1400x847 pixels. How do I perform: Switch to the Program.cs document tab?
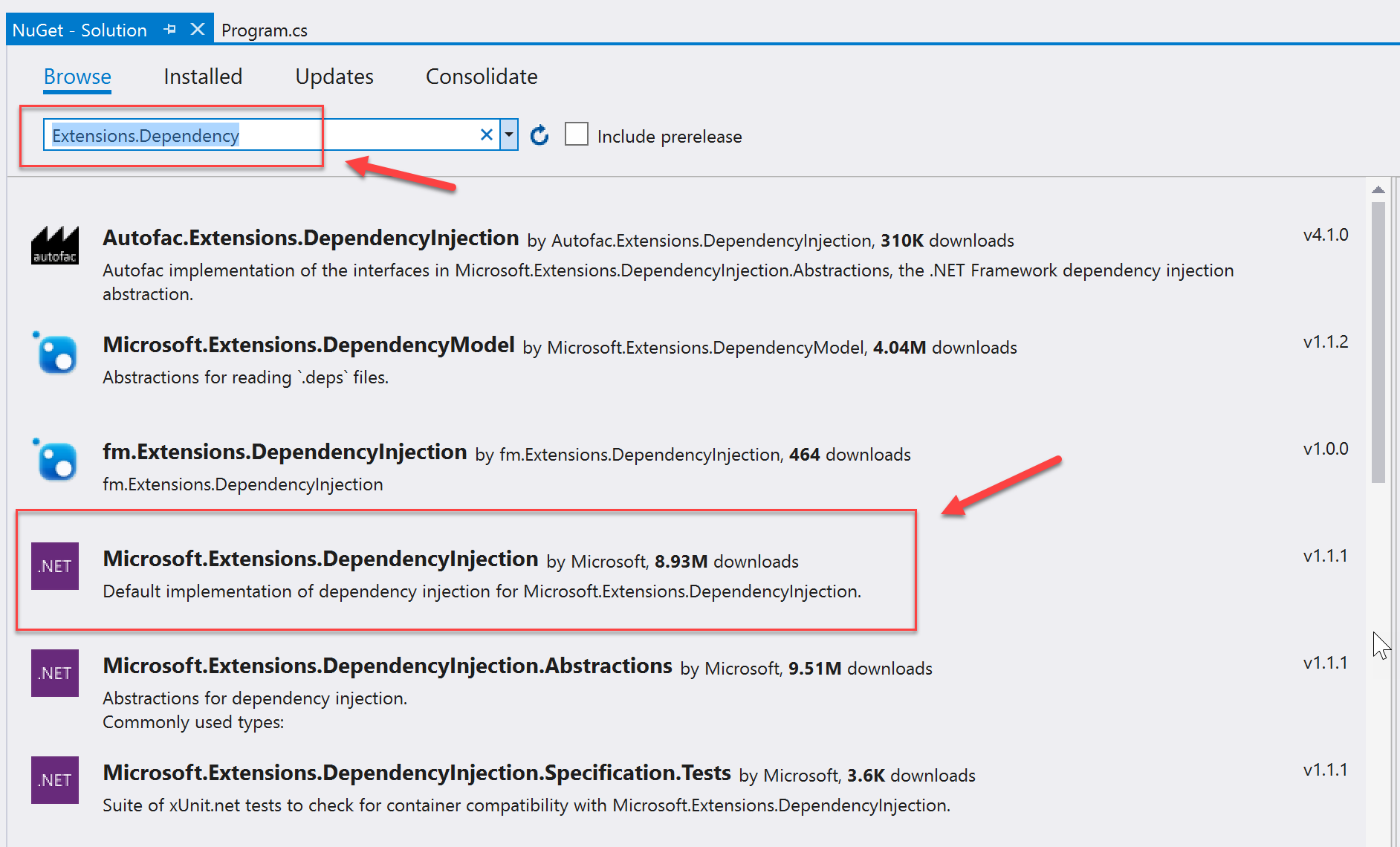click(x=265, y=30)
